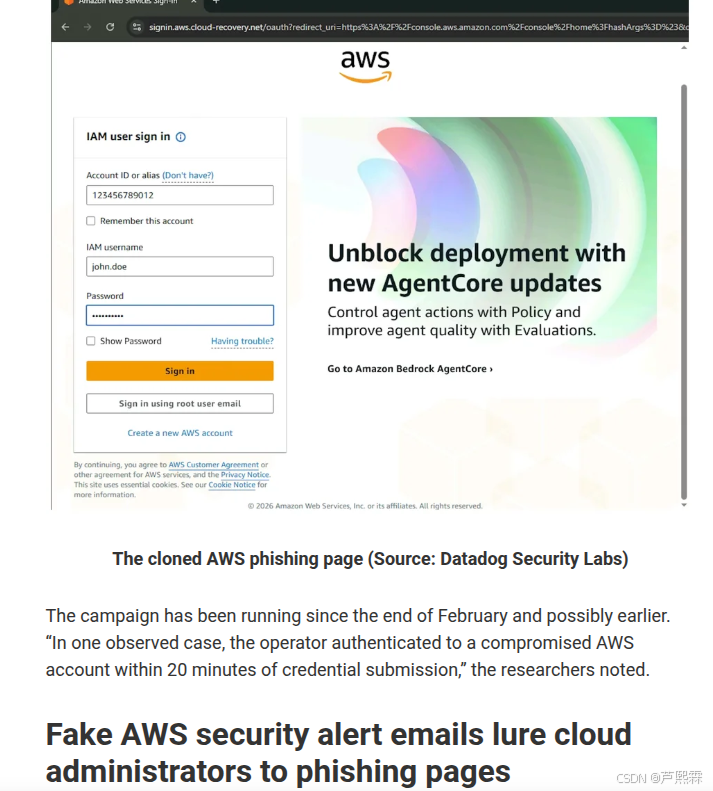Click Create a new AWS account link

(x=180, y=433)
